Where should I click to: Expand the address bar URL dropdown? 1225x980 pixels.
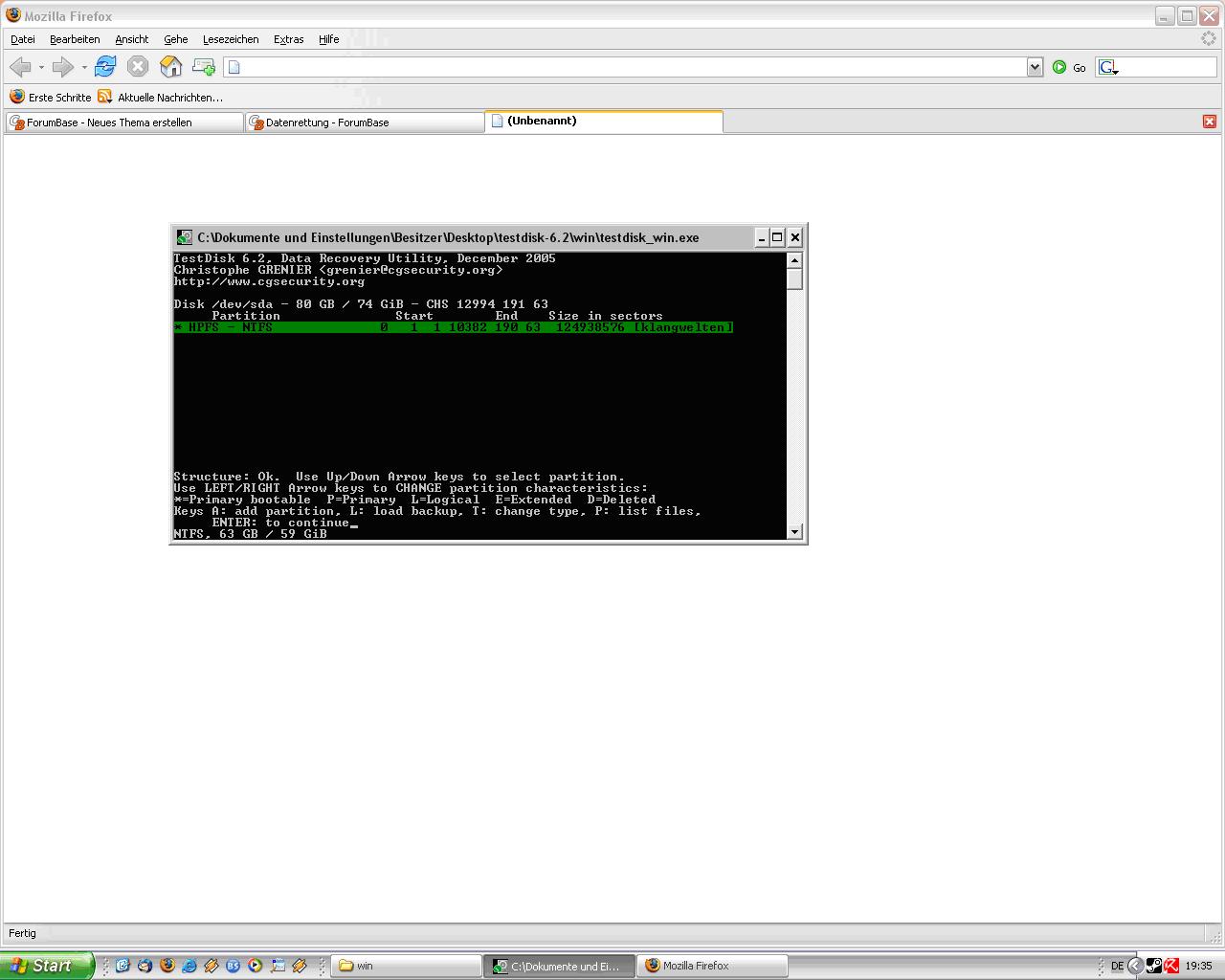point(1035,67)
